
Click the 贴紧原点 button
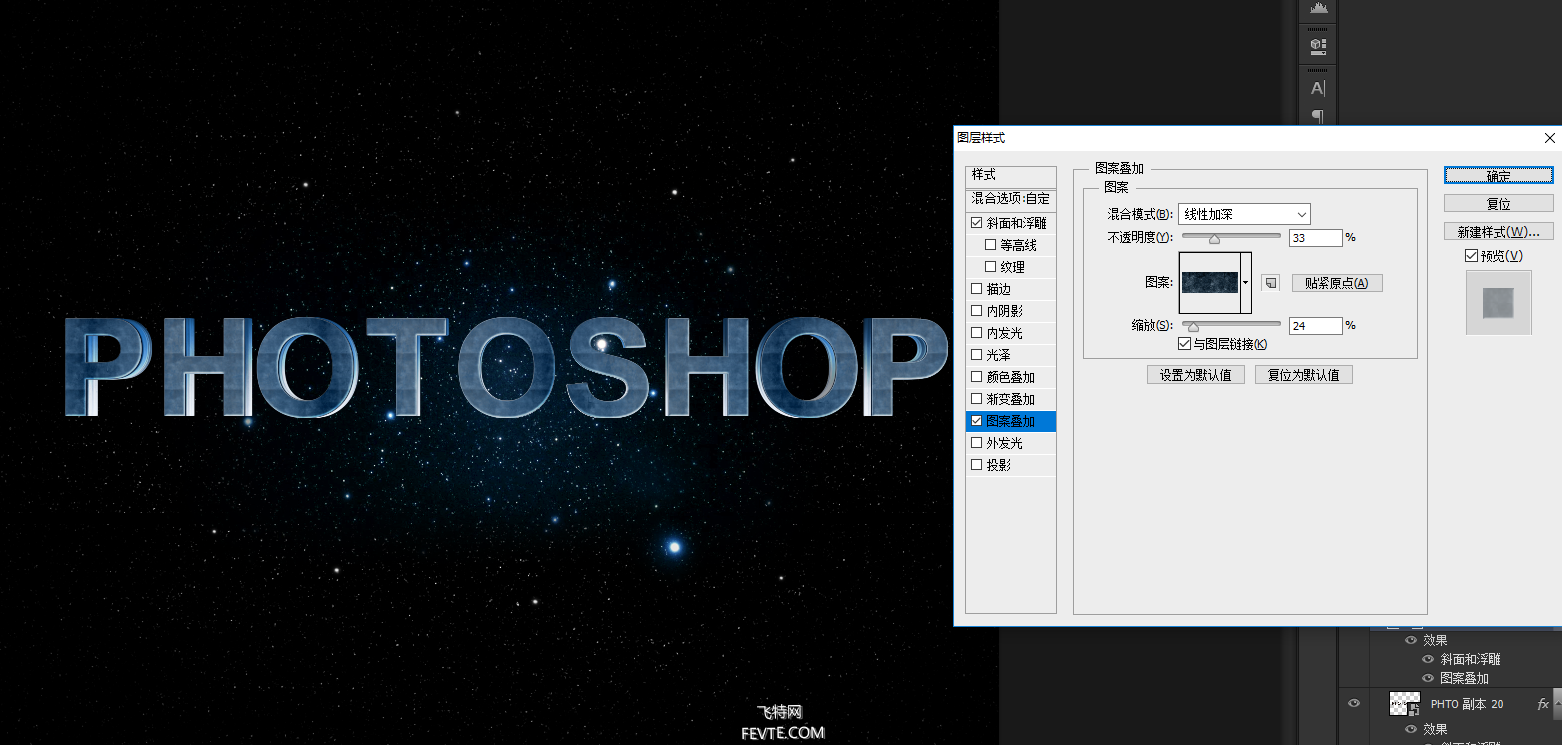click(1337, 283)
